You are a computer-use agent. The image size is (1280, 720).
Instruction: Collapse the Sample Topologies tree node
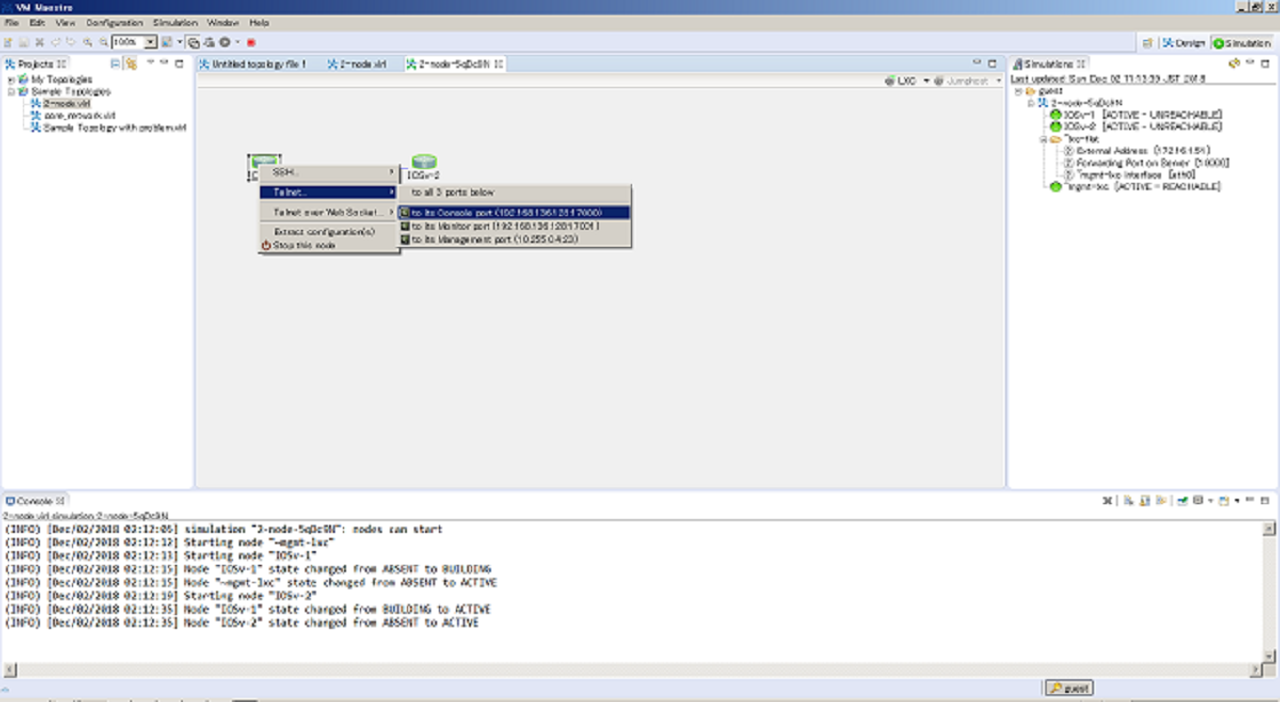coord(10,91)
